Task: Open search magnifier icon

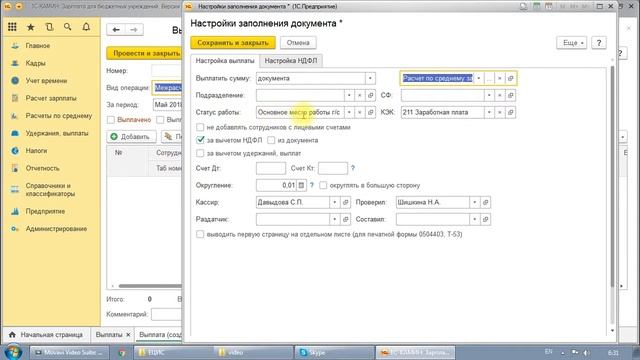Action: point(68,27)
